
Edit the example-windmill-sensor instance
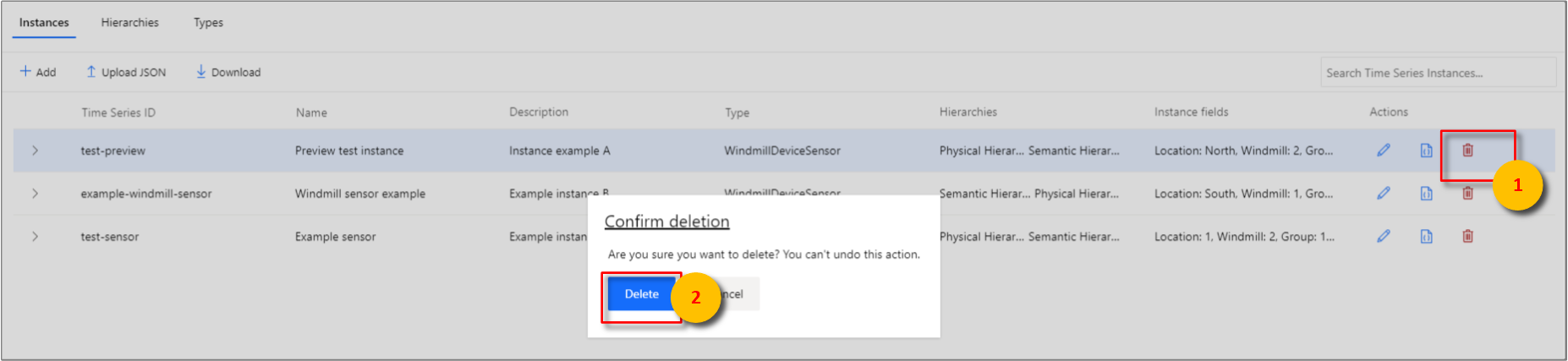[x=1384, y=194]
